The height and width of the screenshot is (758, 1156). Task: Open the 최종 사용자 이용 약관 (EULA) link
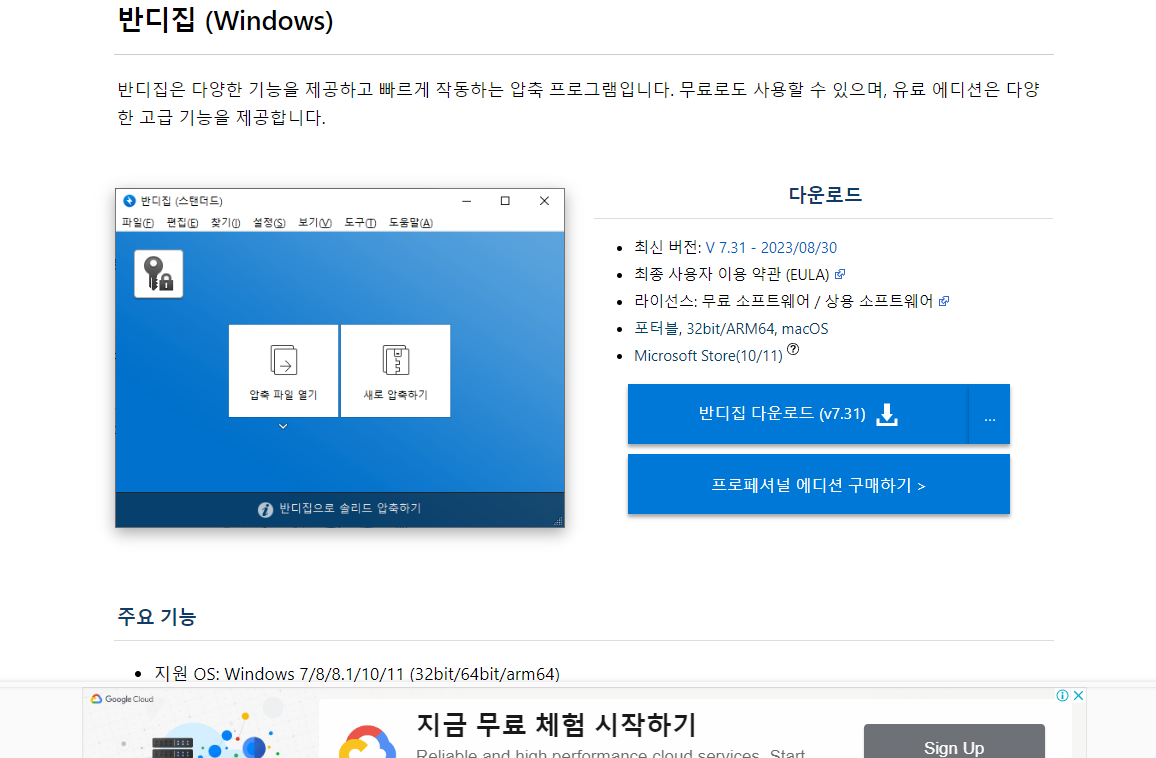coord(731,274)
